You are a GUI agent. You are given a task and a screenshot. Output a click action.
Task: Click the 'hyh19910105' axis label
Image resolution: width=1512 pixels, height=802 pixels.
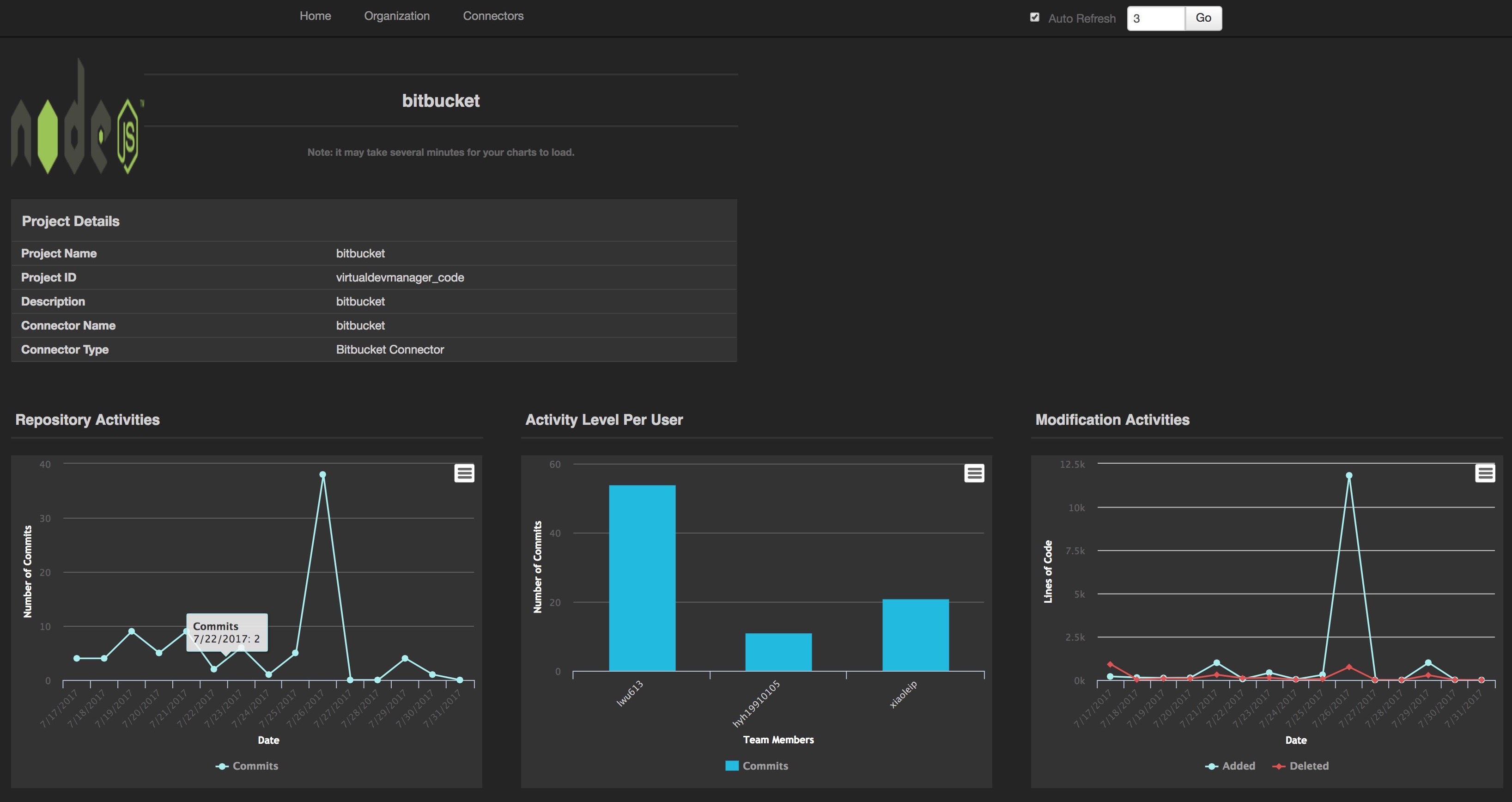pos(756,704)
